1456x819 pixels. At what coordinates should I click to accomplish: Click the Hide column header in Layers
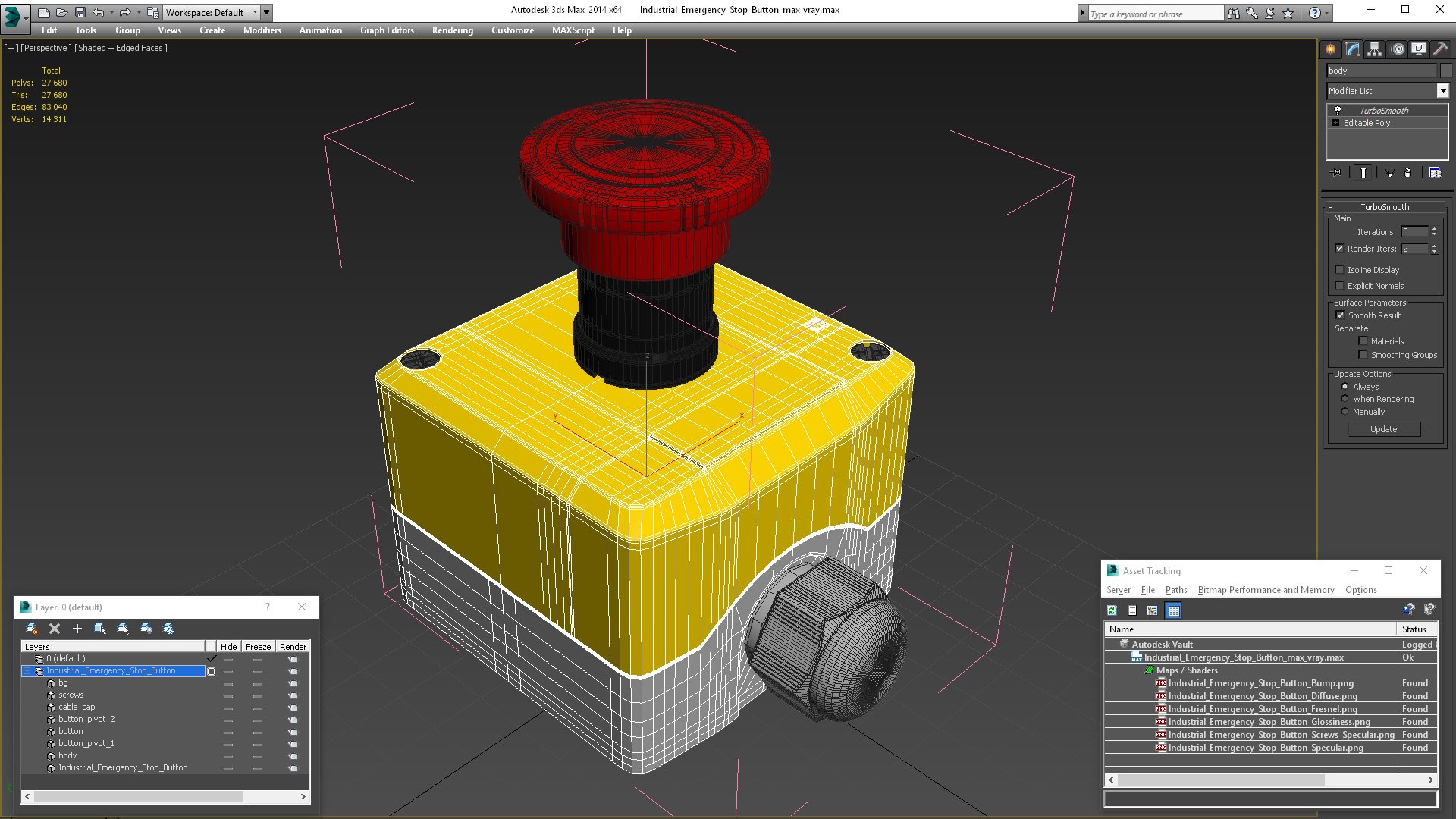pyautogui.click(x=228, y=647)
